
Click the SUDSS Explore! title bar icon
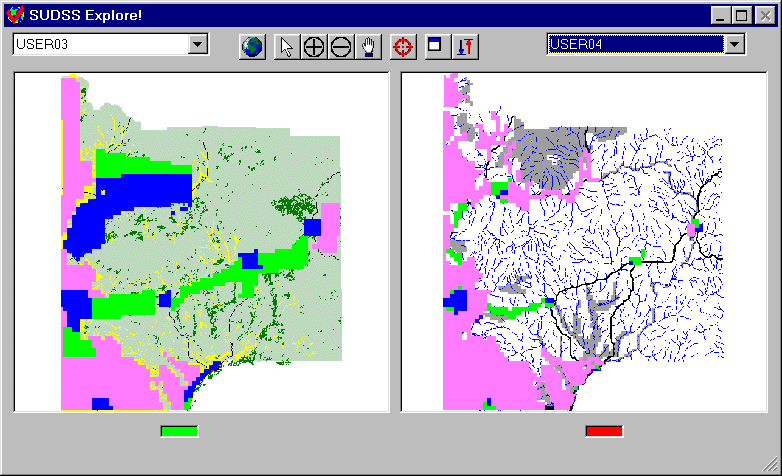(x=15, y=15)
